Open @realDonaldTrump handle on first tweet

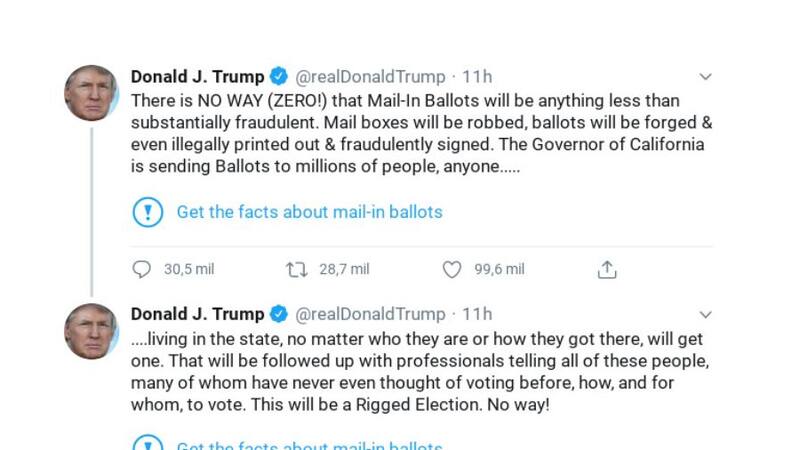pos(370,77)
